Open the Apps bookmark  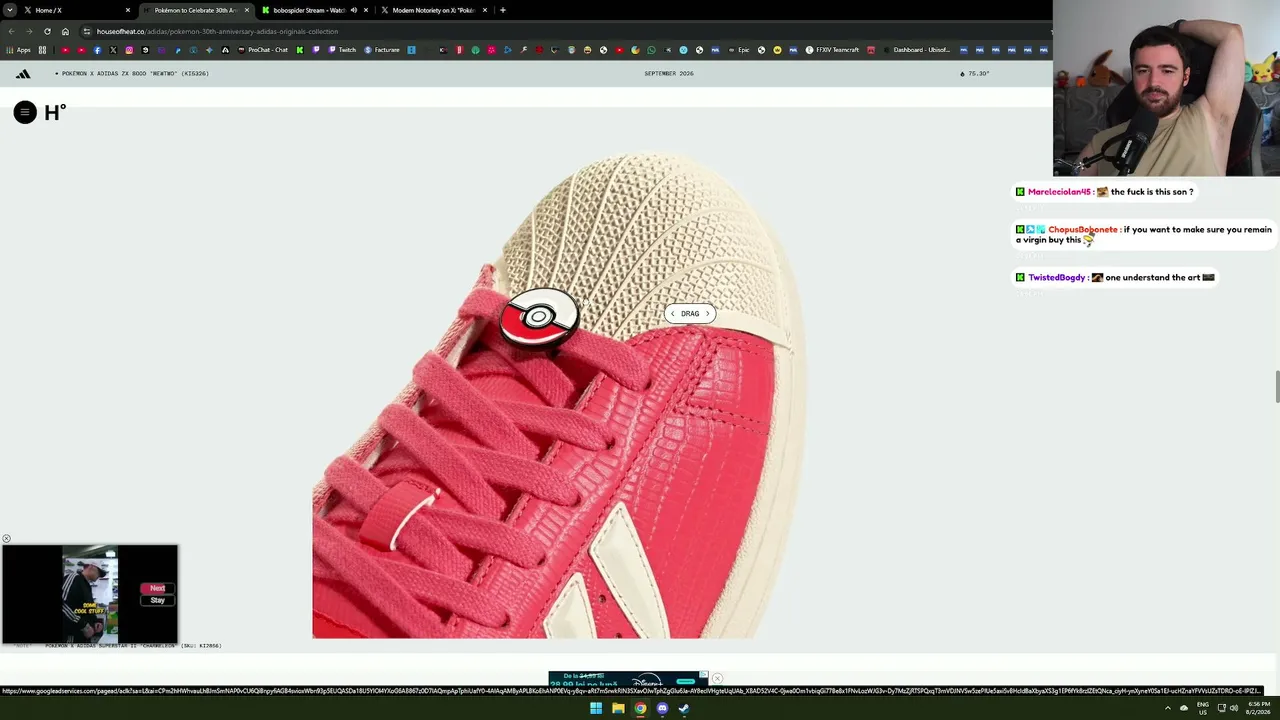tap(19, 50)
